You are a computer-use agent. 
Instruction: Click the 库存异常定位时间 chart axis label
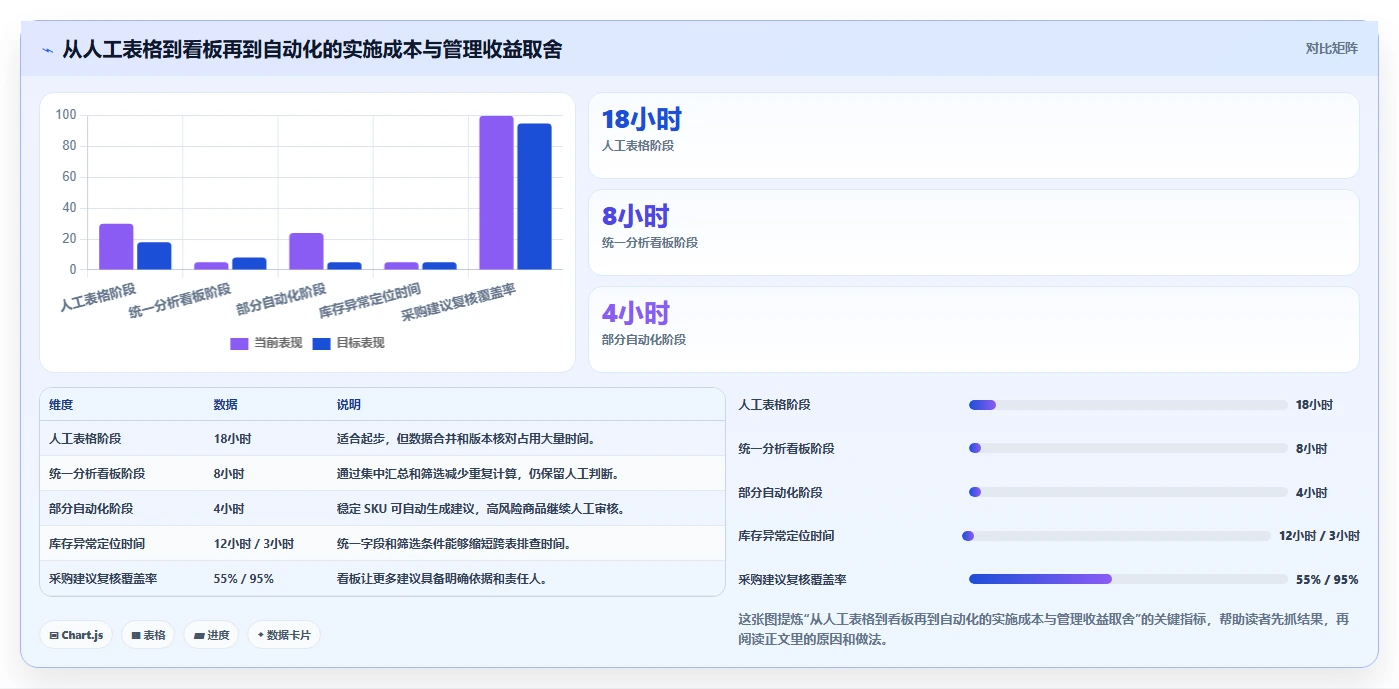(370, 301)
